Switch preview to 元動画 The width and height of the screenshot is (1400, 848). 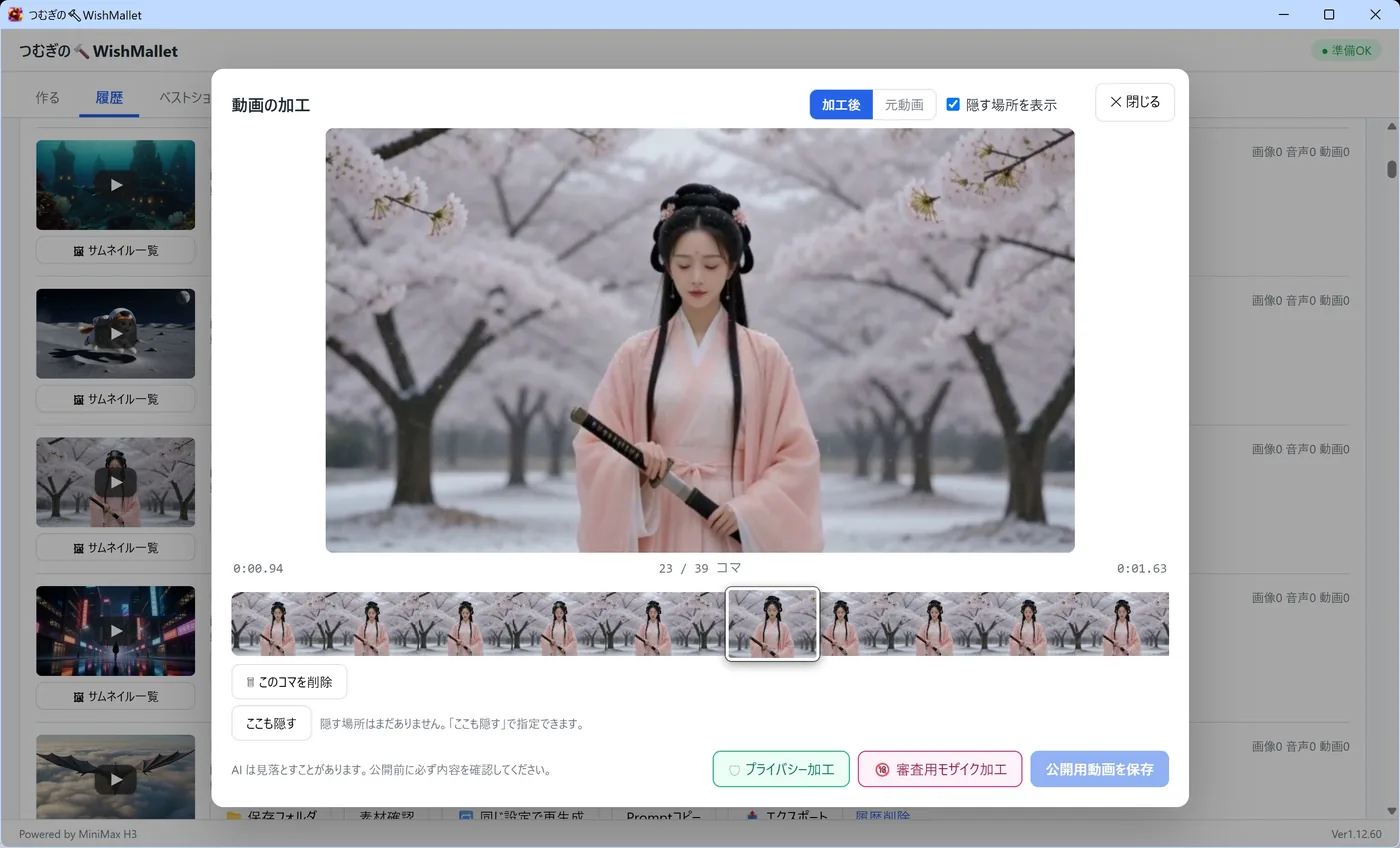click(904, 104)
